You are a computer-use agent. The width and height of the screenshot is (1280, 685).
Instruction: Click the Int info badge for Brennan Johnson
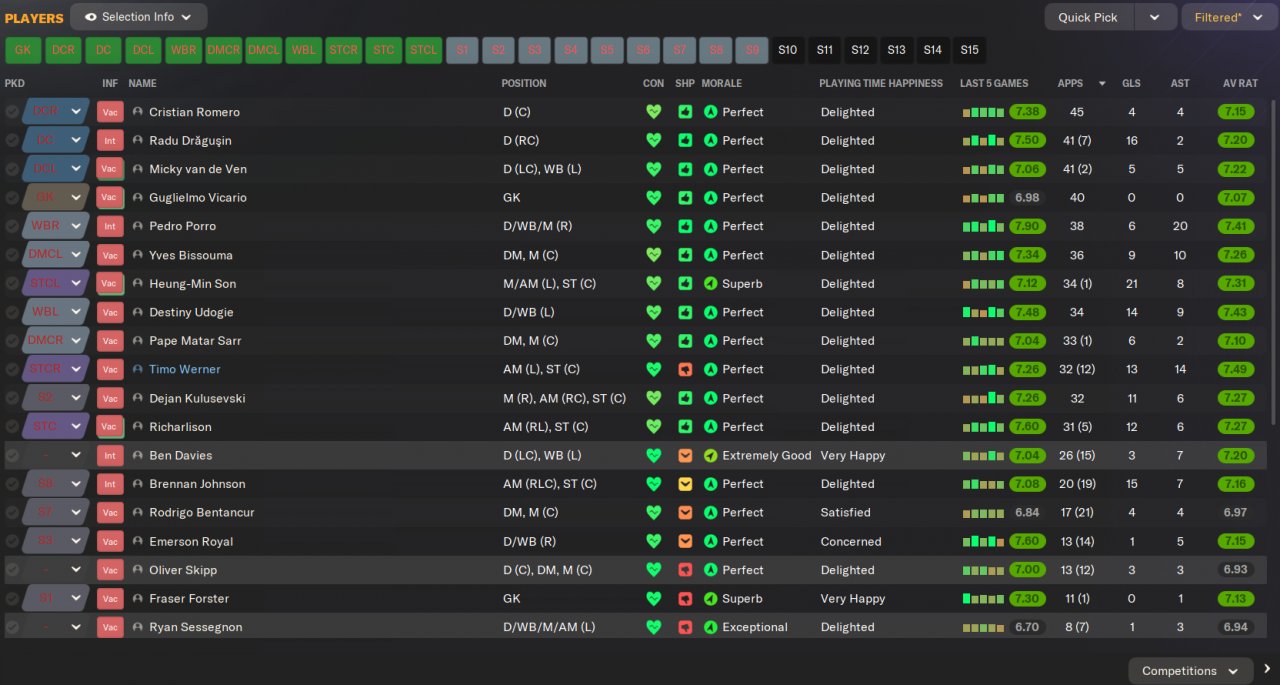(110, 484)
